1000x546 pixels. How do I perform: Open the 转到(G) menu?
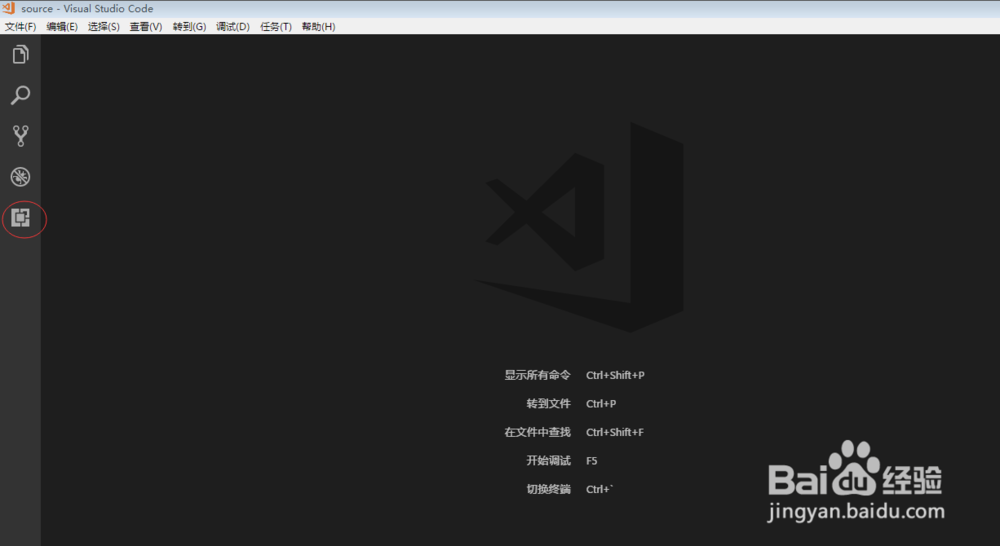(189, 27)
